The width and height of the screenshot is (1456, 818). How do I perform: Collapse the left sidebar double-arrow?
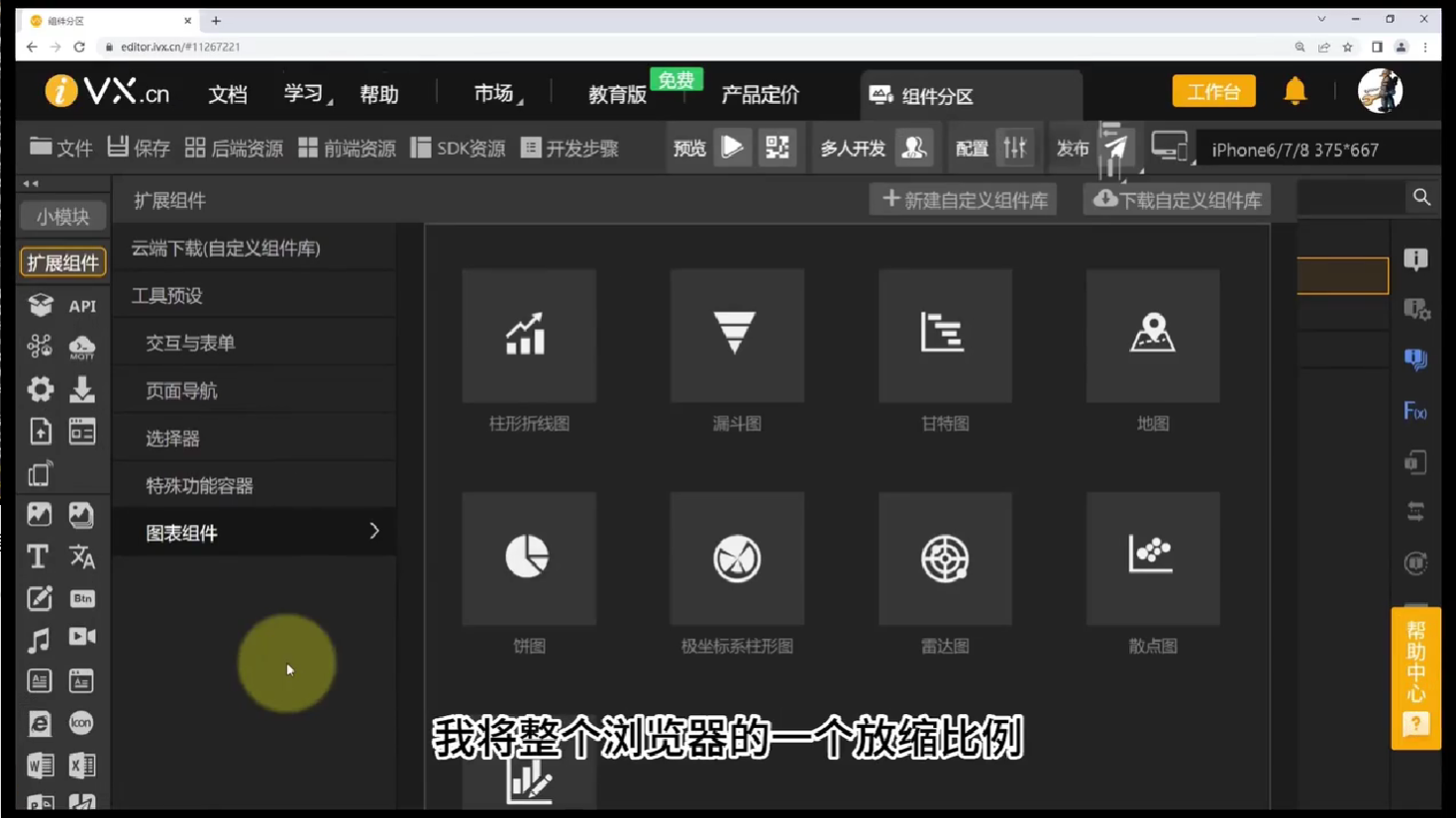(31, 183)
